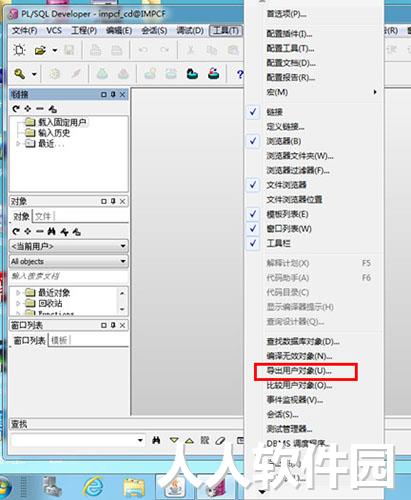Expand the 最近对象 tree folder
This screenshot has width=411, height=500.
(18, 293)
